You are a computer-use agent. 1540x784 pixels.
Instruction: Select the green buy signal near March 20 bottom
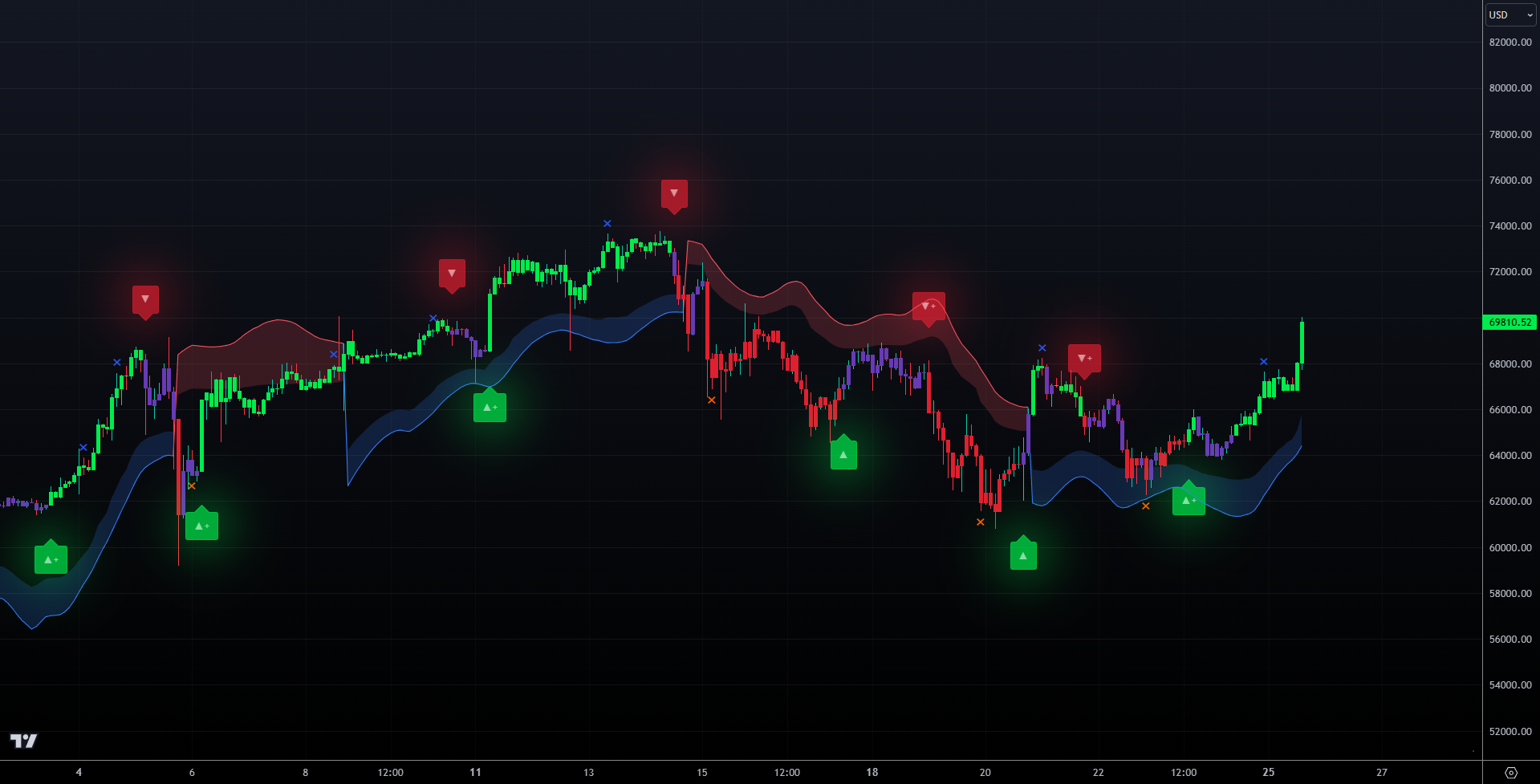tap(1022, 552)
